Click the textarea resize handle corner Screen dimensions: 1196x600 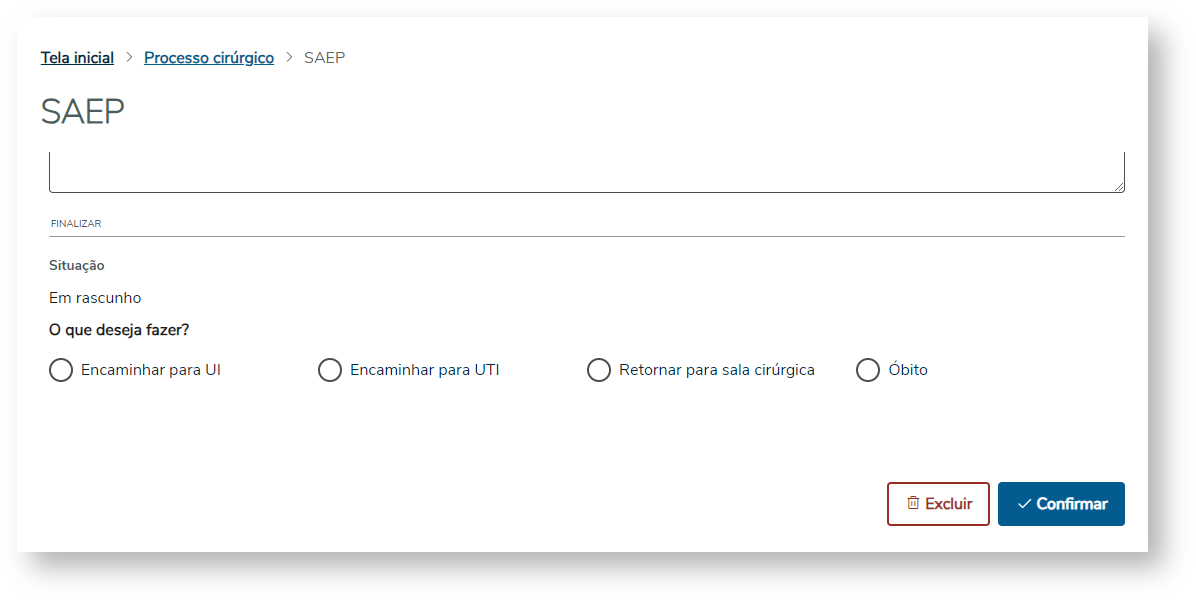coord(1119,186)
